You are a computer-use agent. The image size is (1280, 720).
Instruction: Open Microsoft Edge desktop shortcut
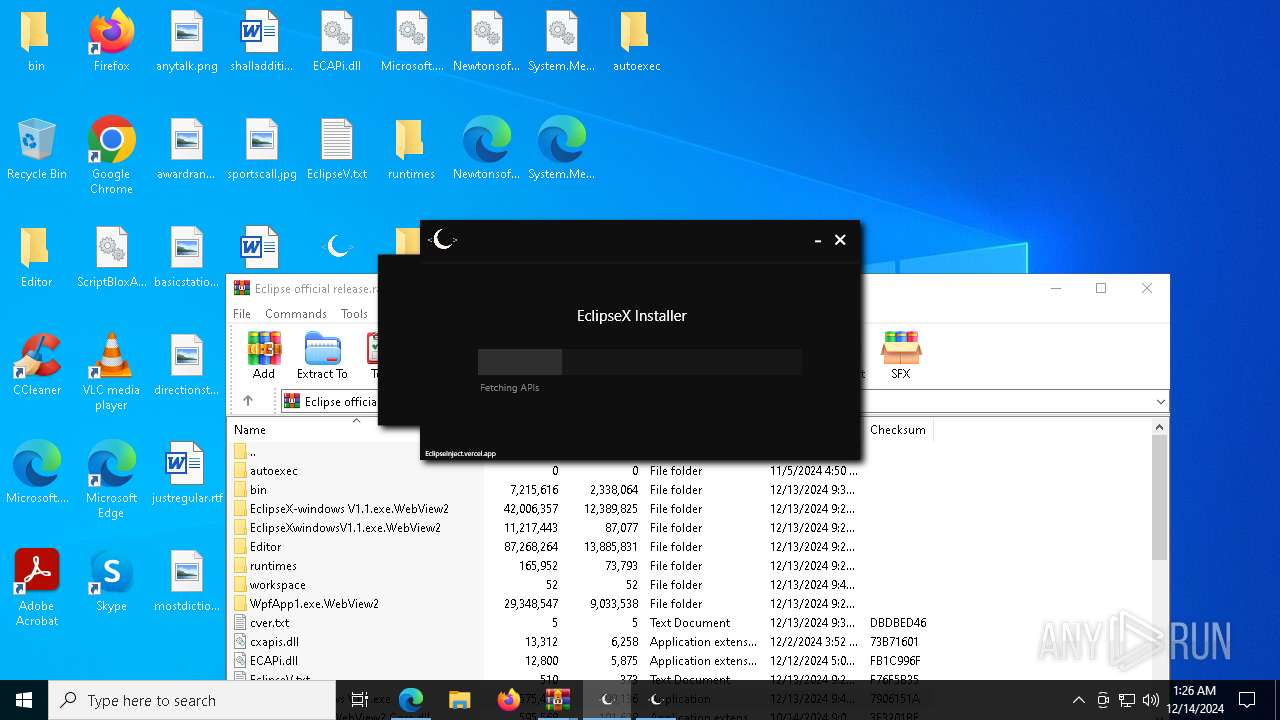tap(111, 480)
